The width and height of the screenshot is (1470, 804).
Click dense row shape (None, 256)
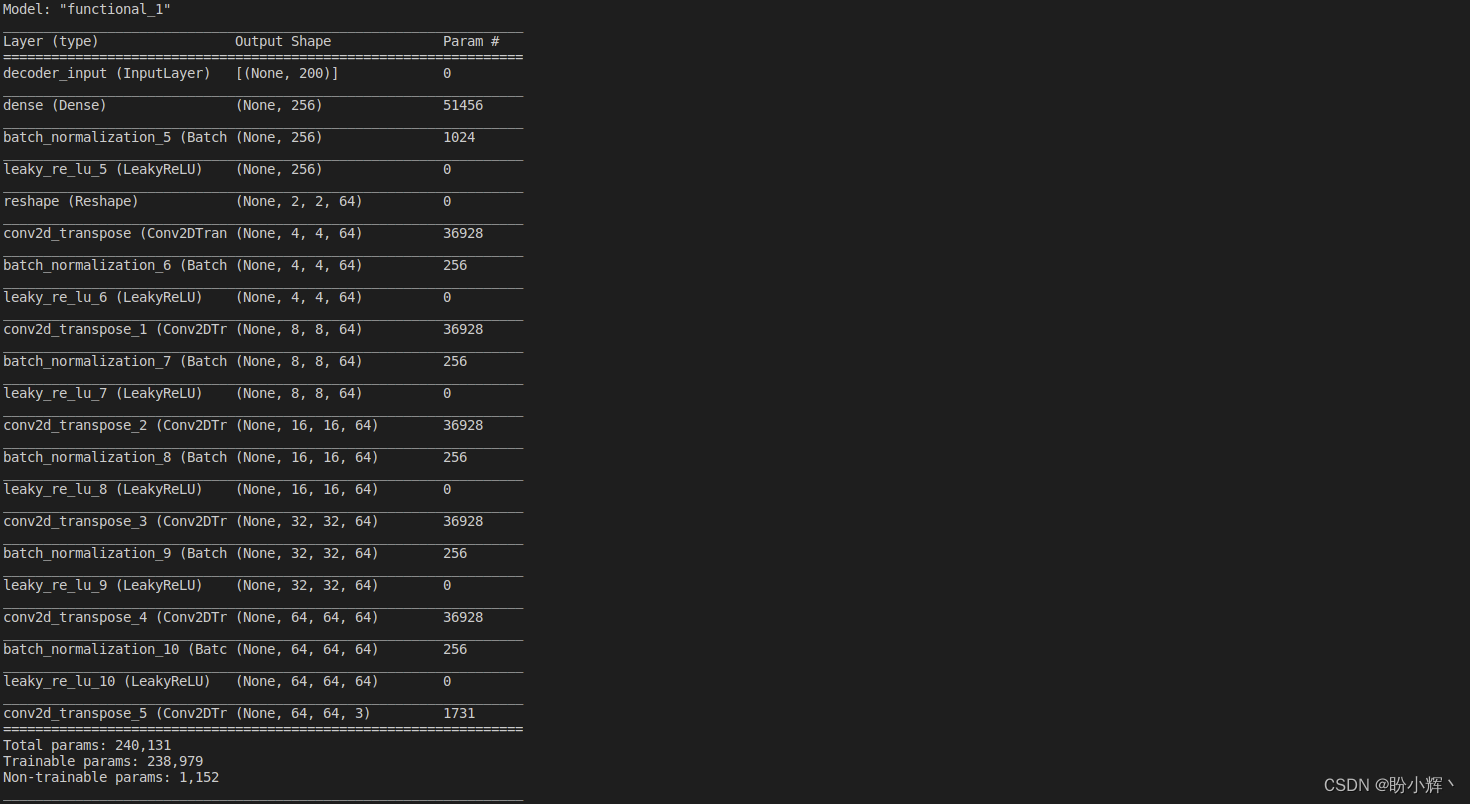pyautogui.click(x=279, y=106)
